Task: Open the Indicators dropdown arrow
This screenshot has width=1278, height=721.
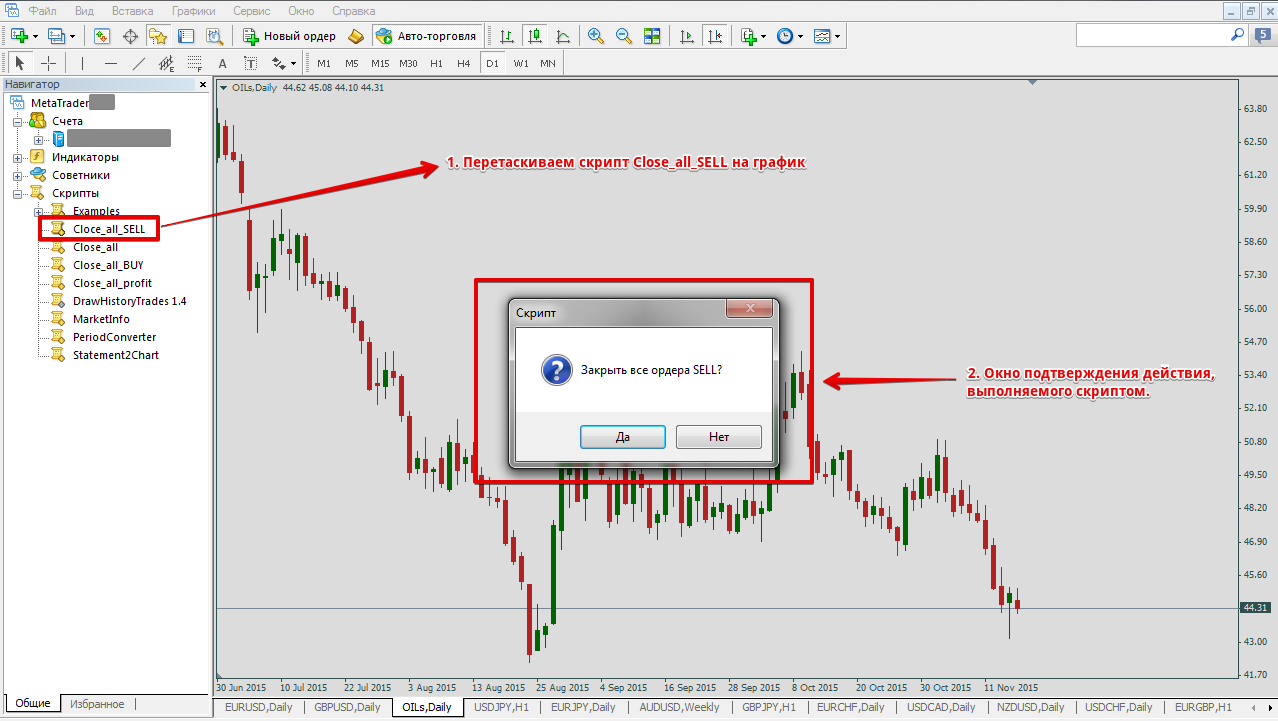Action: pyautogui.click(x=764, y=36)
